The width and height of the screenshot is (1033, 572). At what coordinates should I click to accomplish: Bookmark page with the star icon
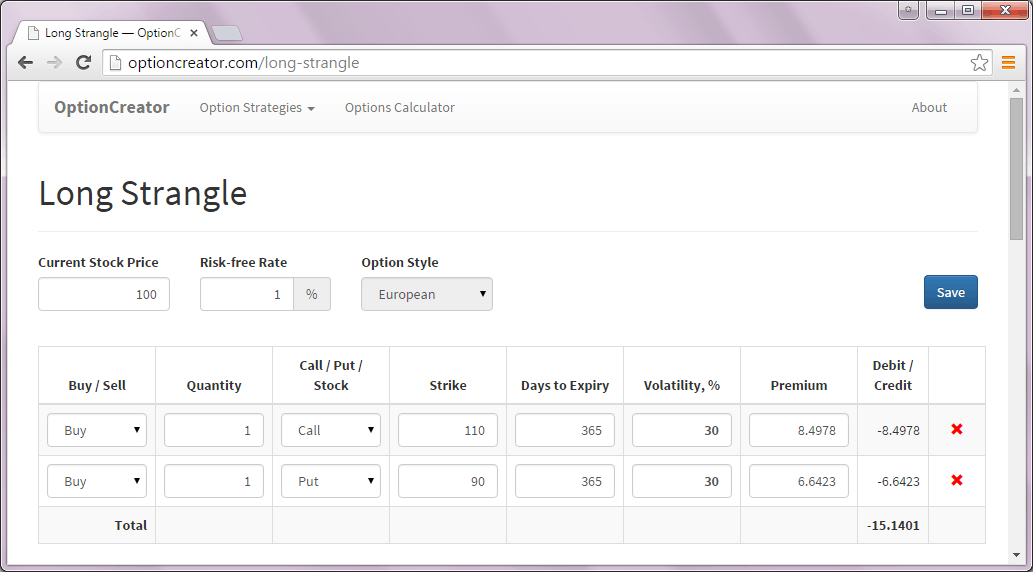point(979,63)
